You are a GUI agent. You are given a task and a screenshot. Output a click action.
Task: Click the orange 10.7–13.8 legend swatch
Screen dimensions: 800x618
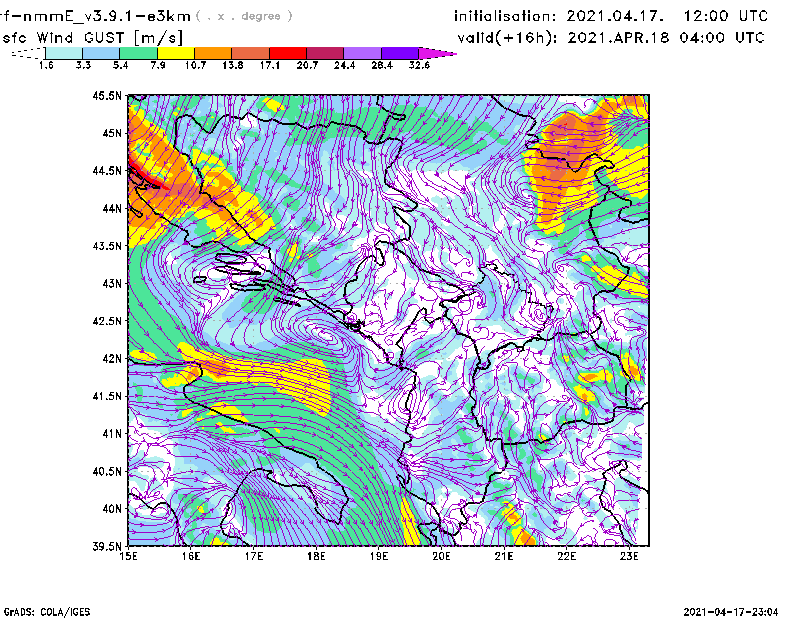[213, 53]
